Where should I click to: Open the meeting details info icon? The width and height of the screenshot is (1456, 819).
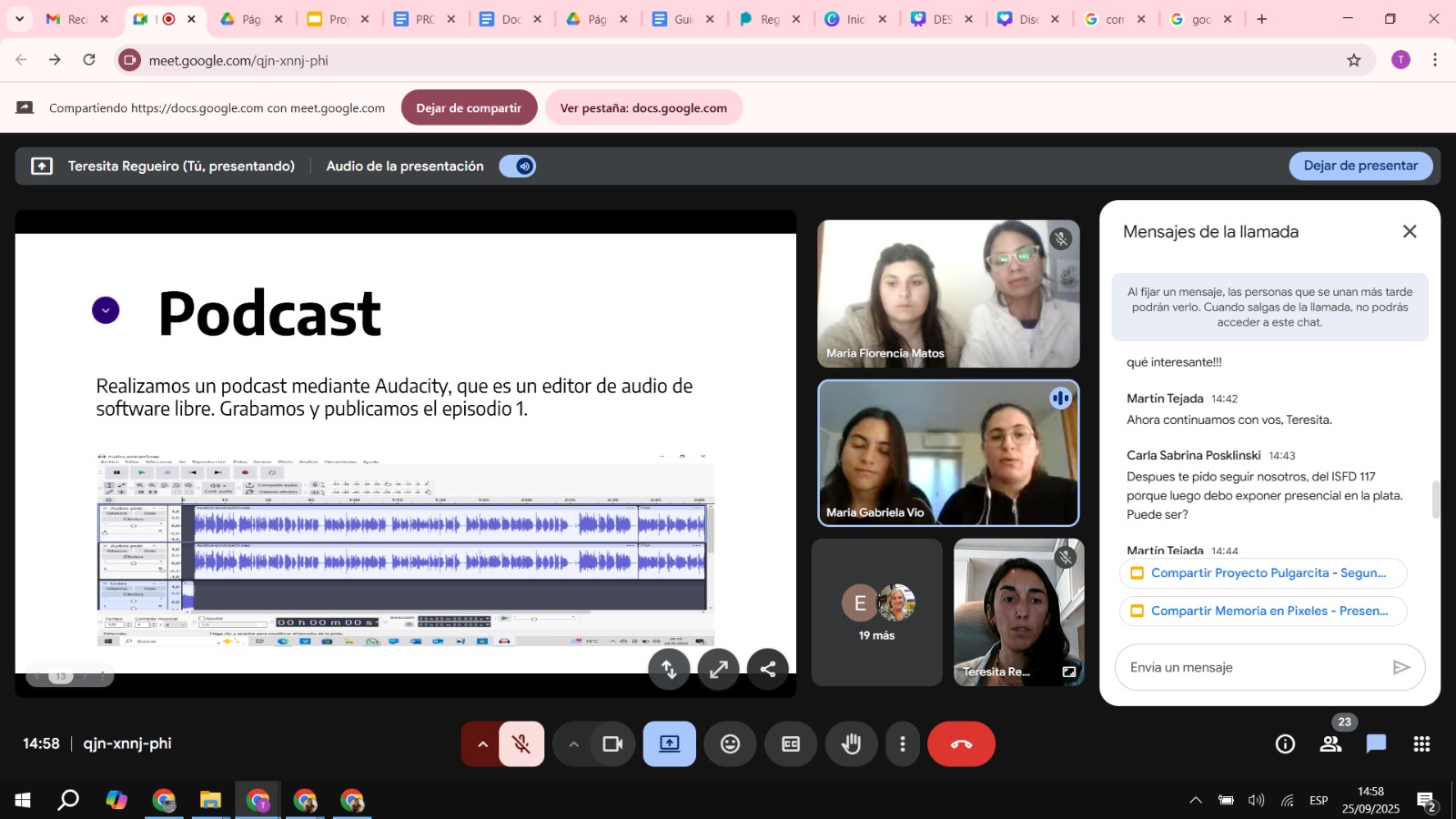1285,744
